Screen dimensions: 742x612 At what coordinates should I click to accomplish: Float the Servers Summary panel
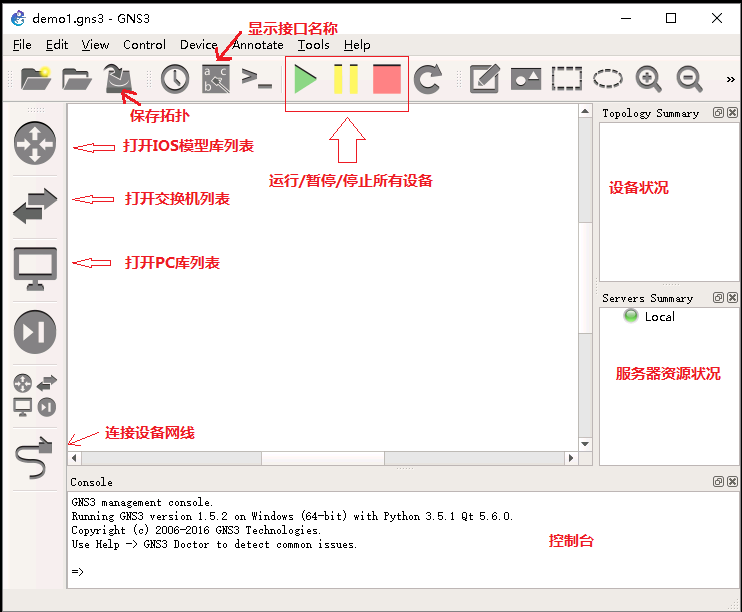tap(718, 297)
